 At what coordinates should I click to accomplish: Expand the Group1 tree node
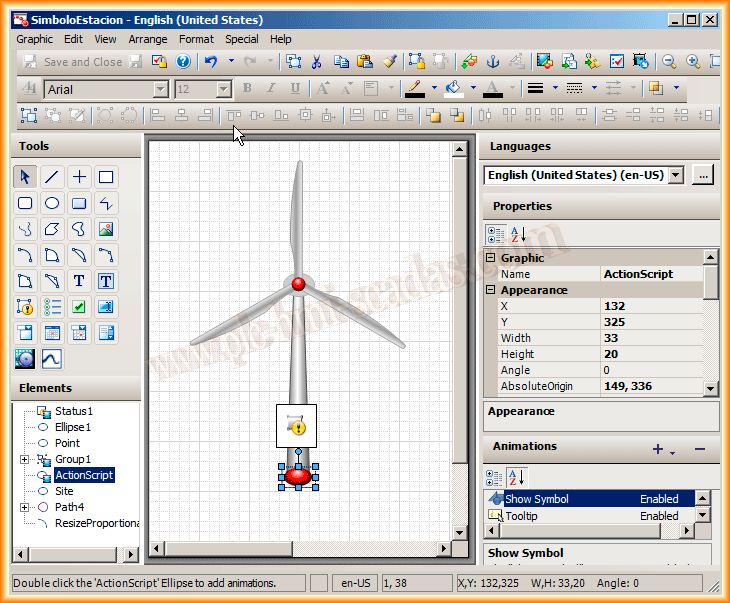(25, 459)
